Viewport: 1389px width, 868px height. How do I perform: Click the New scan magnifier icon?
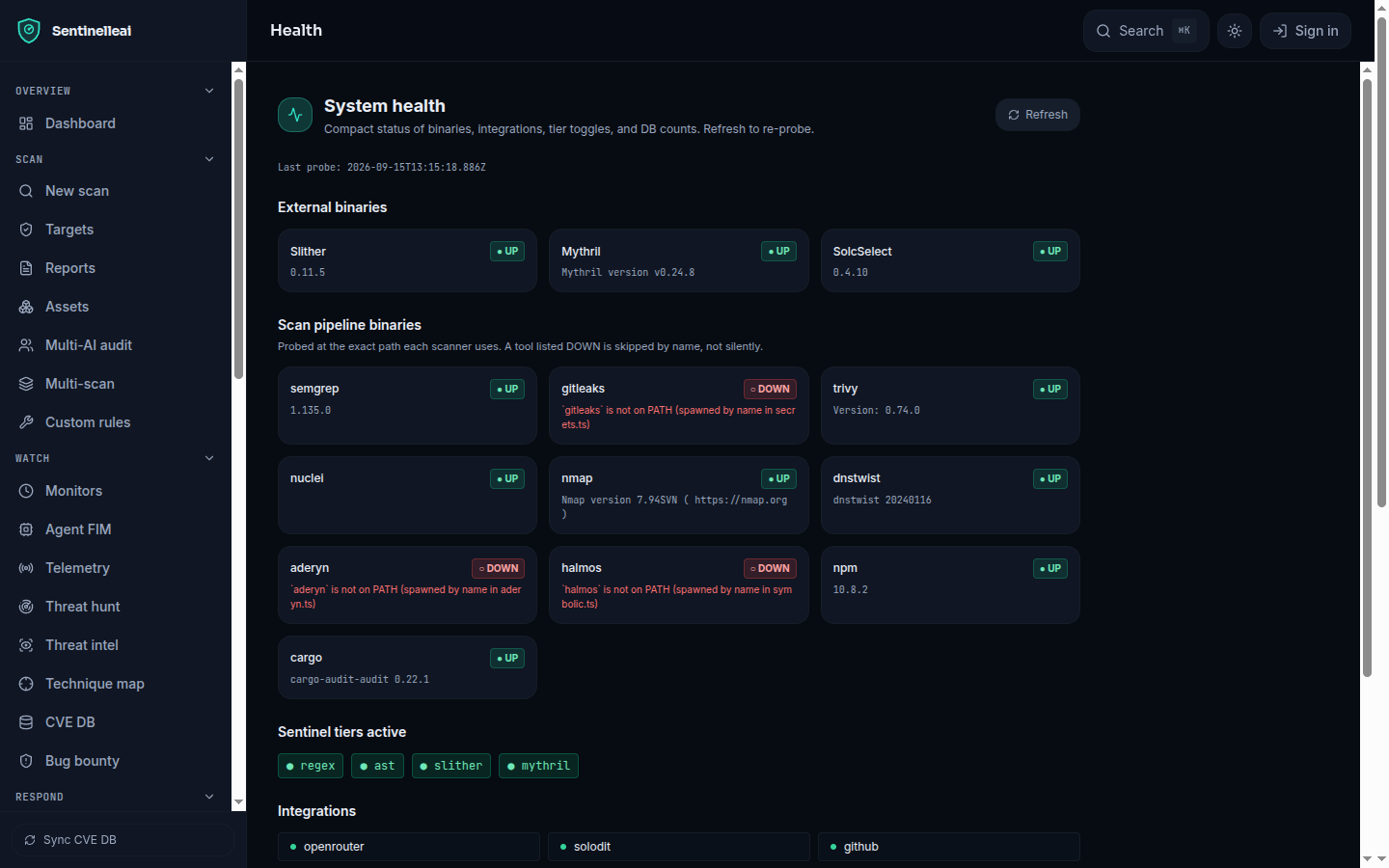tap(26, 191)
